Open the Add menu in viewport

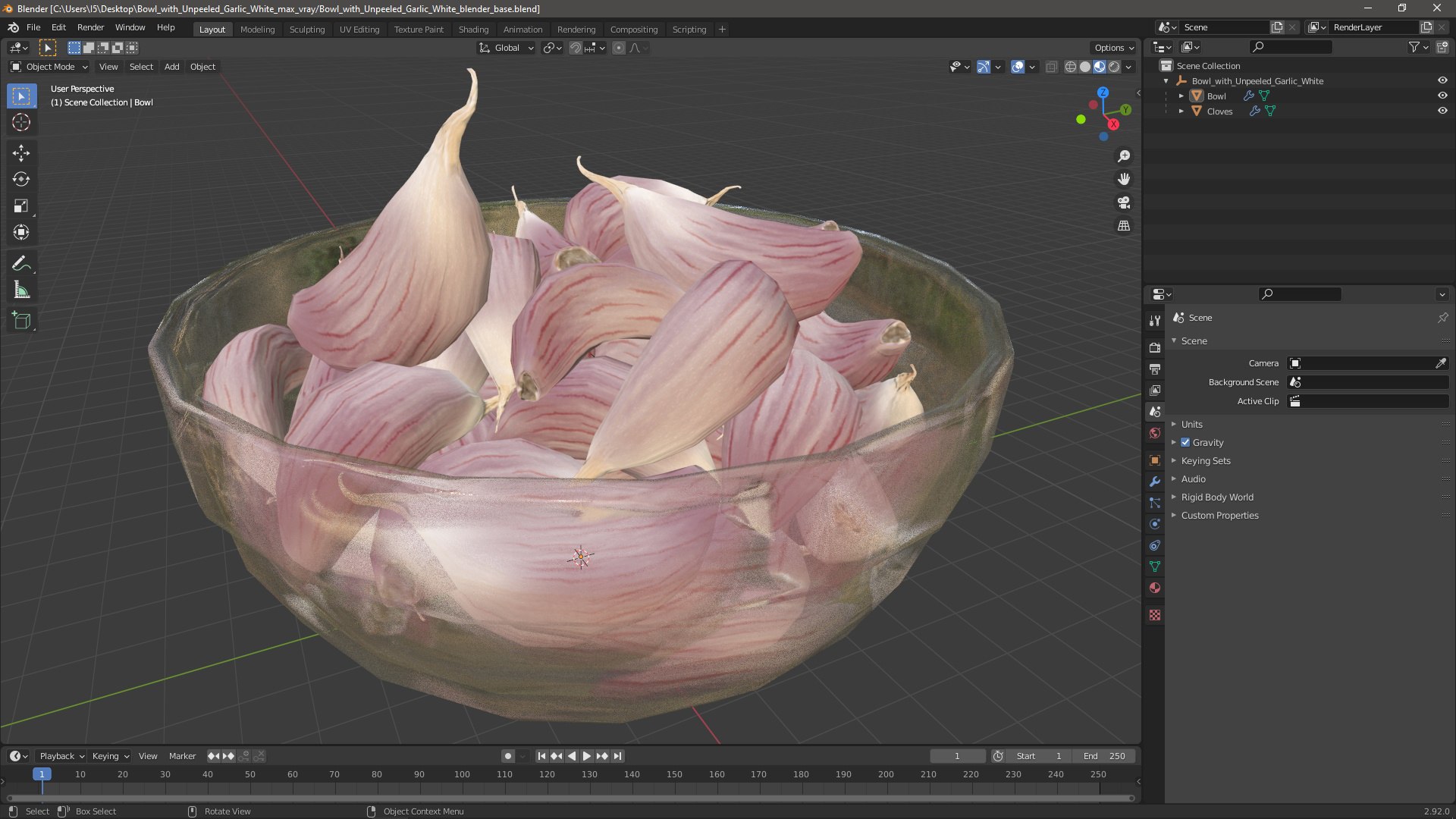point(172,67)
